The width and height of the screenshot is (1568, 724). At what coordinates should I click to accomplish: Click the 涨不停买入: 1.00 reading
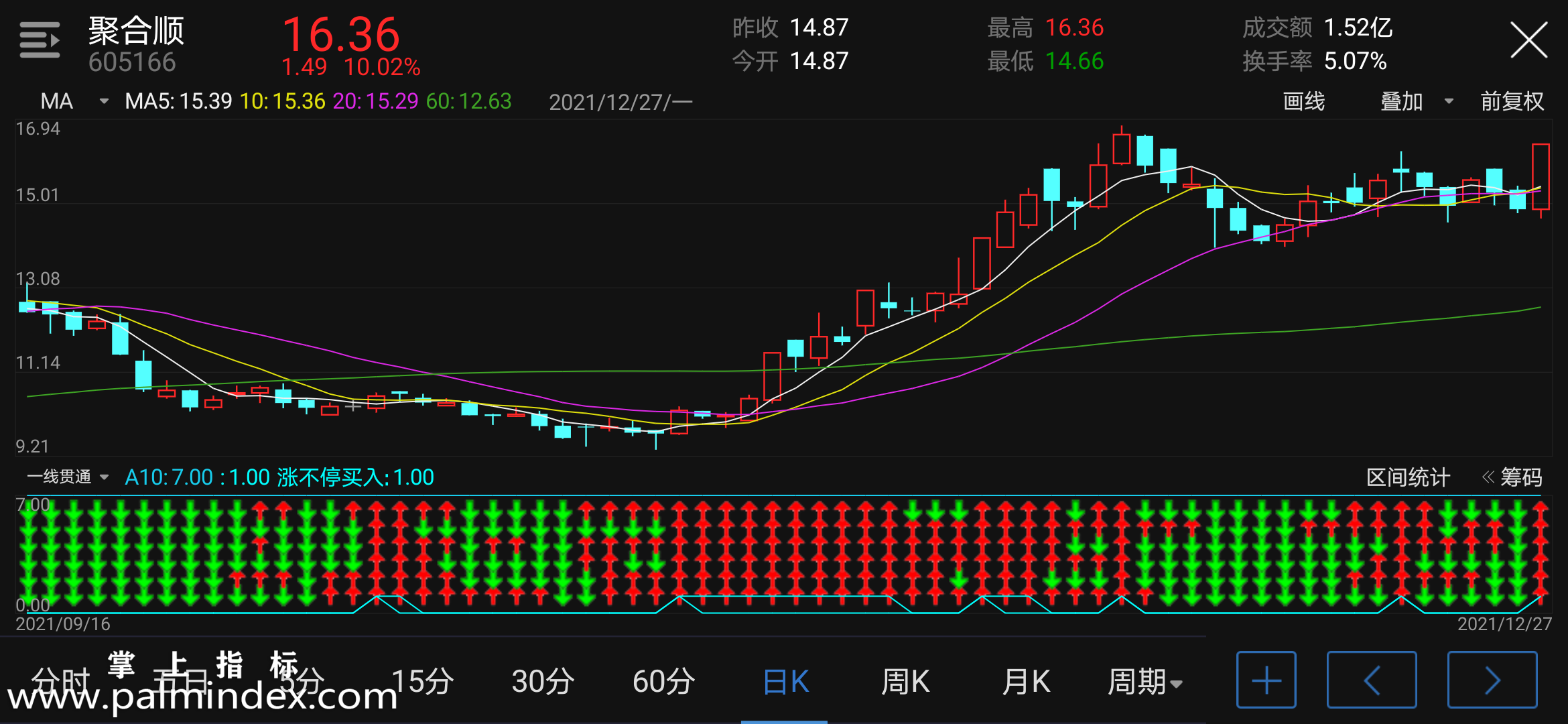click(x=355, y=477)
